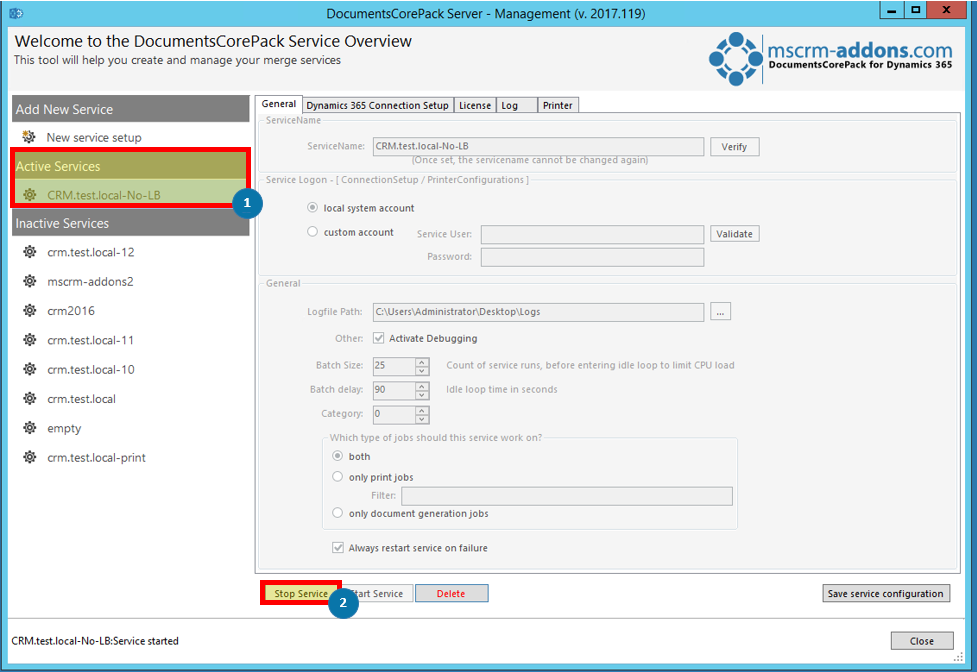Click the Password field
The width and height of the screenshot is (977, 672).
pyautogui.click(x=592, y=257)
